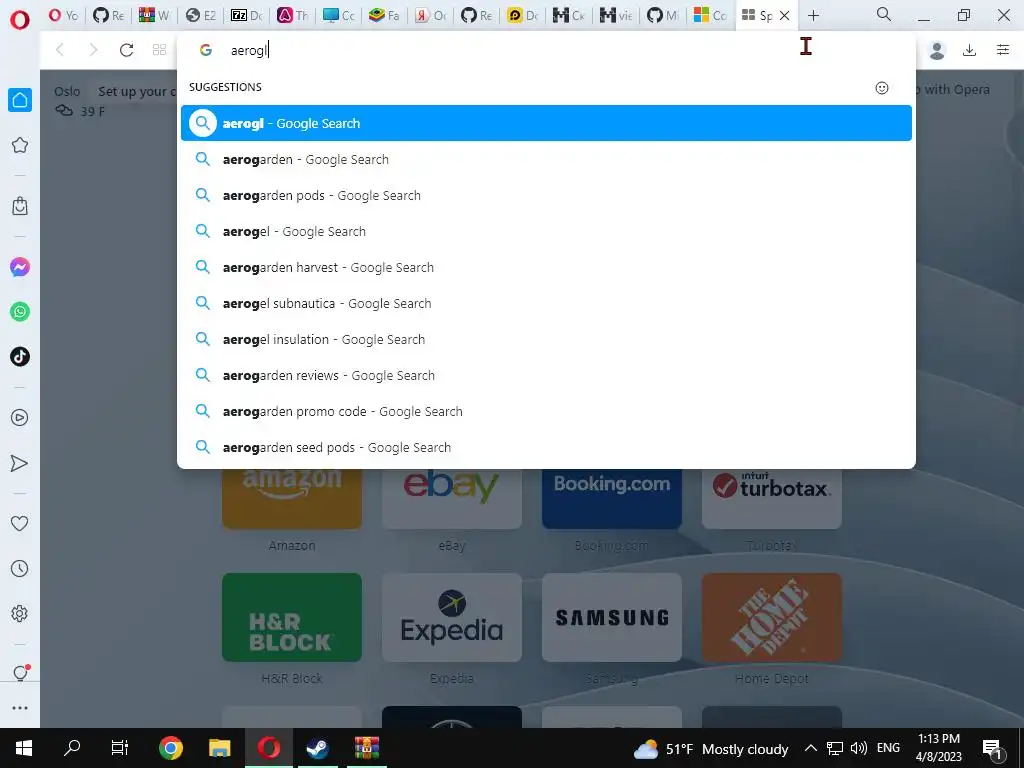Select 'aerogarden harvest' suggestion
The width and height of the screenshot is (1024, 768).
(x=546, y=267)
